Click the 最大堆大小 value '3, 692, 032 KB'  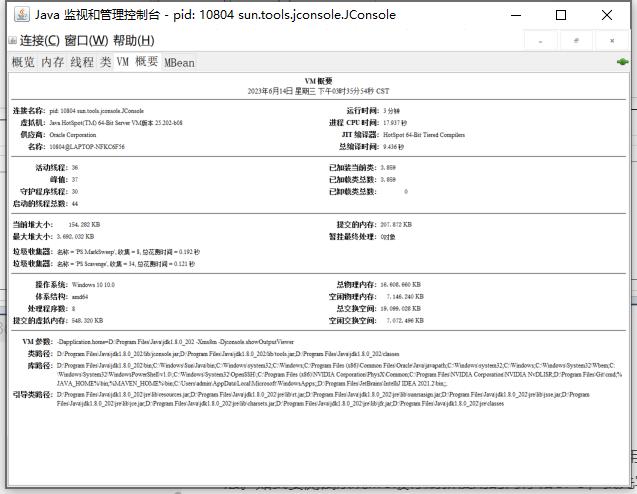pos(76,236)
